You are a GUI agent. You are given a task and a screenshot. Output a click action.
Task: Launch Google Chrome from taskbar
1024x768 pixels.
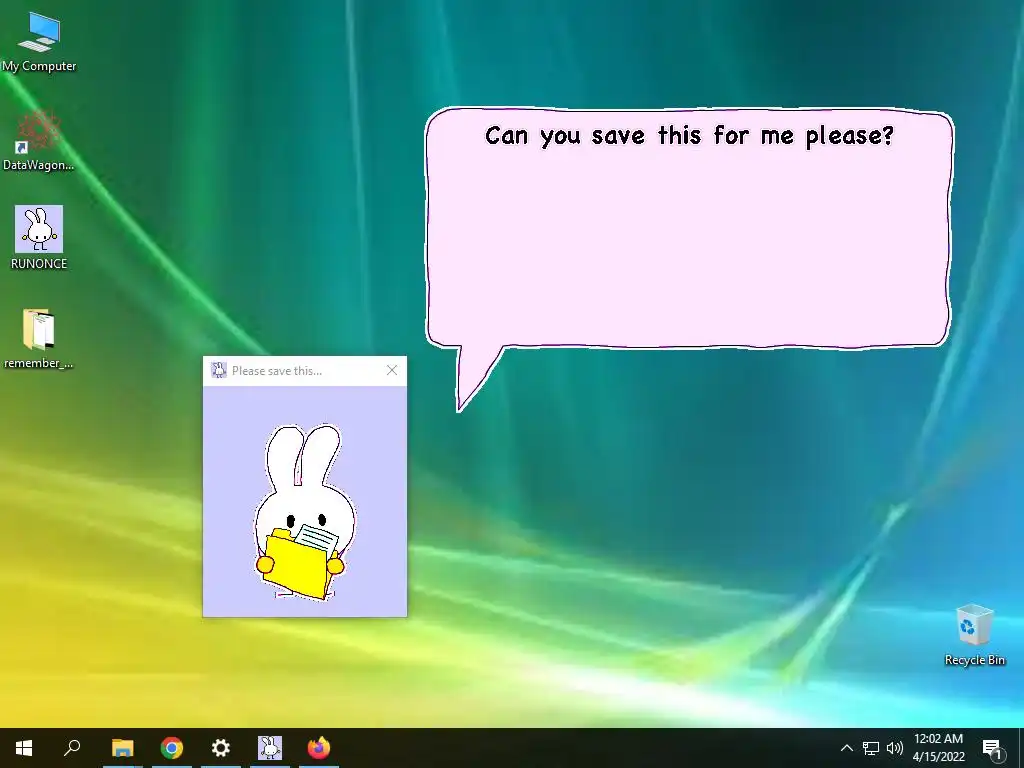[172, 748]
